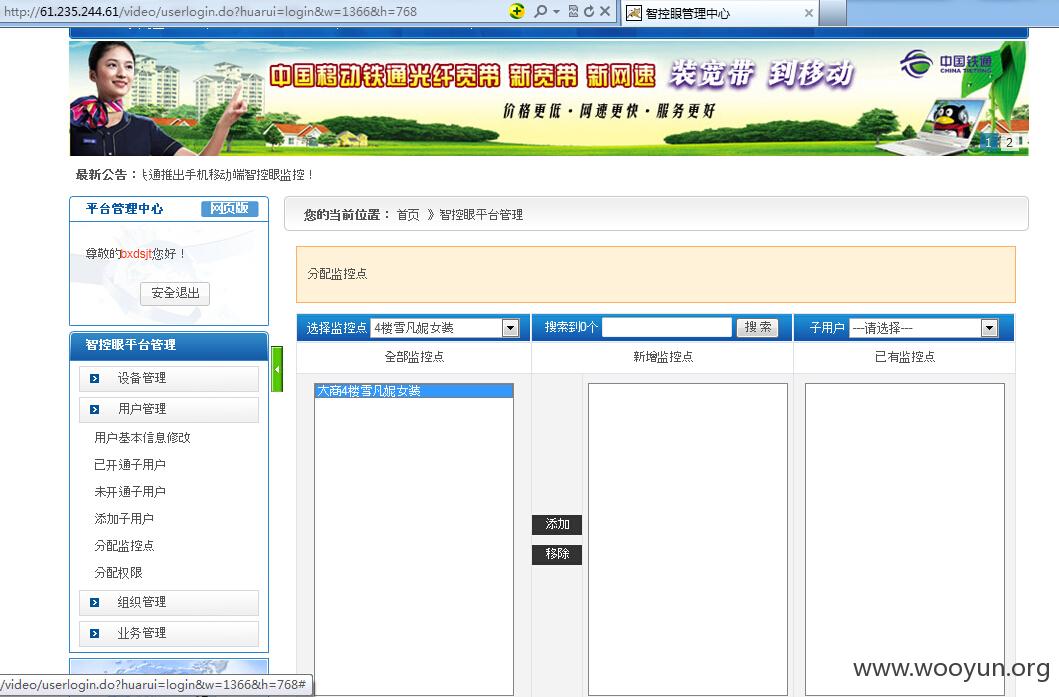
Task: Open a new browser tab
Action: (x=833, y=13)
